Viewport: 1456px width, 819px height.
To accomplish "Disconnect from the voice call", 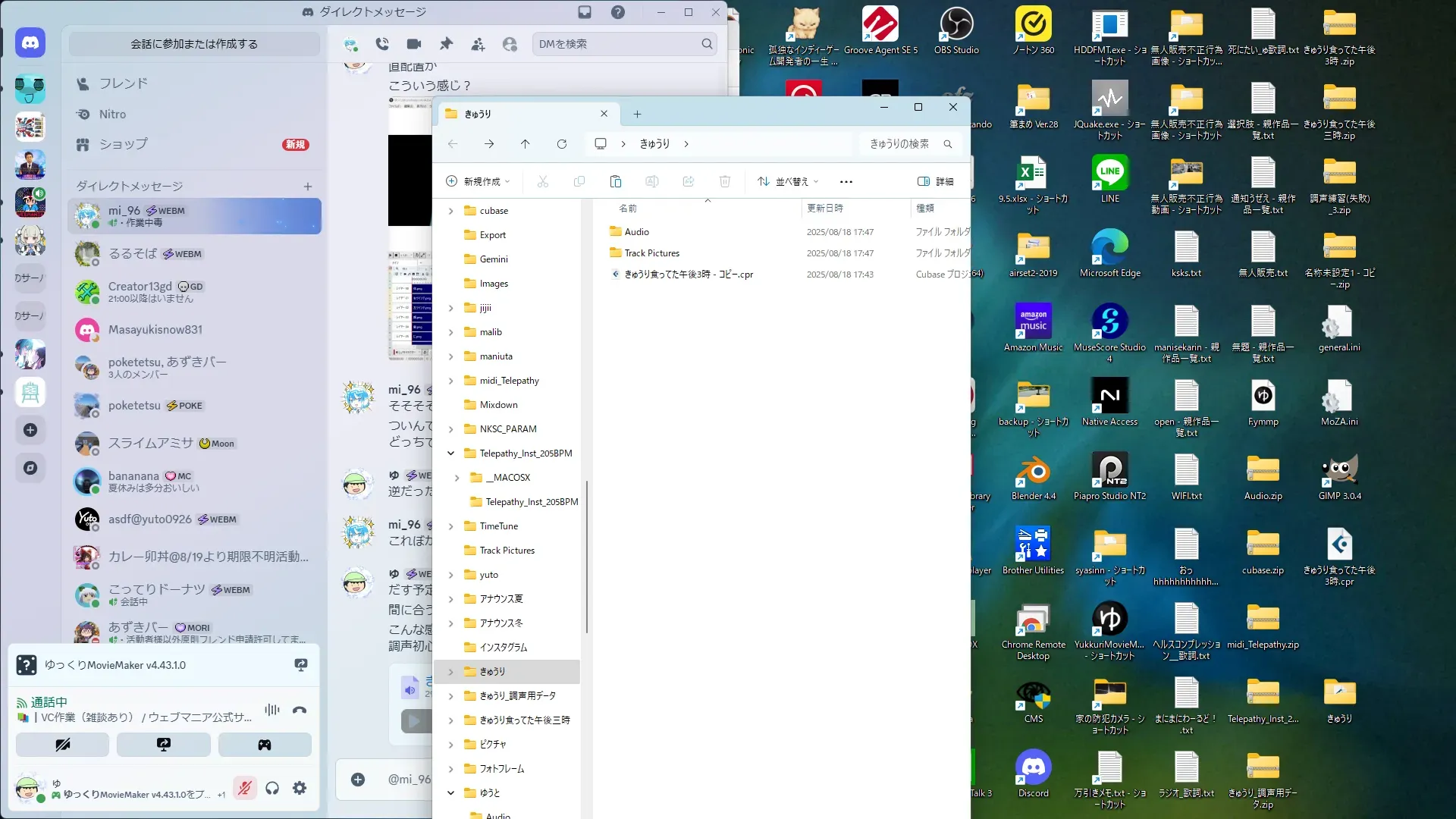I will [300, 711].
